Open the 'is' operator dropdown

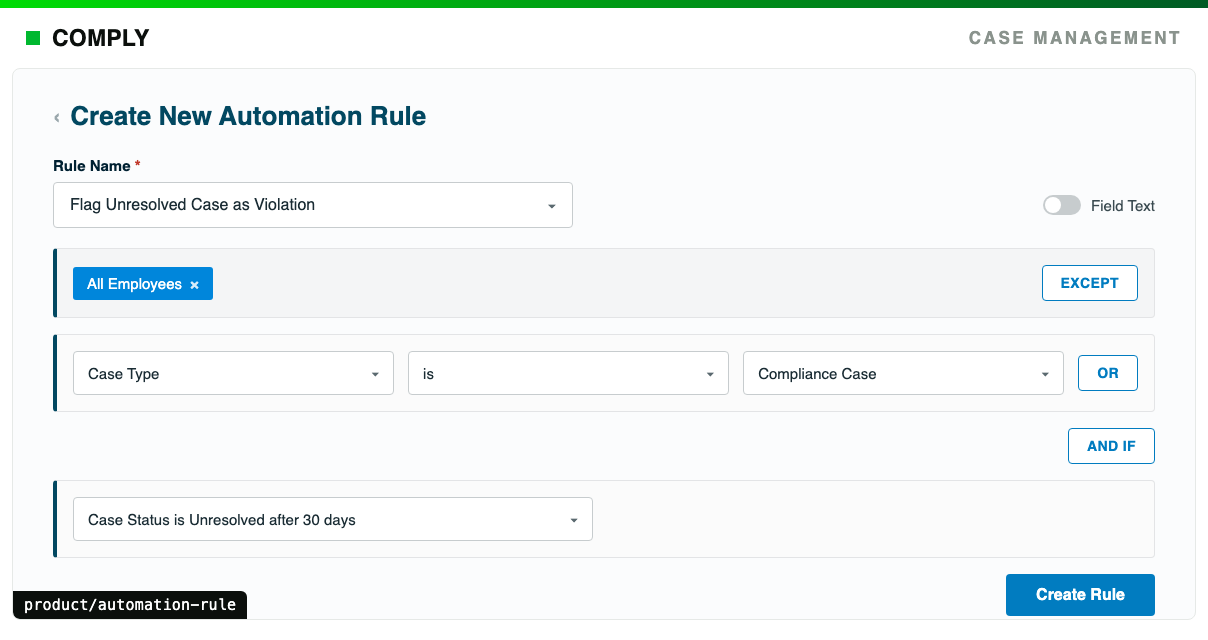(x=568, y=374)
